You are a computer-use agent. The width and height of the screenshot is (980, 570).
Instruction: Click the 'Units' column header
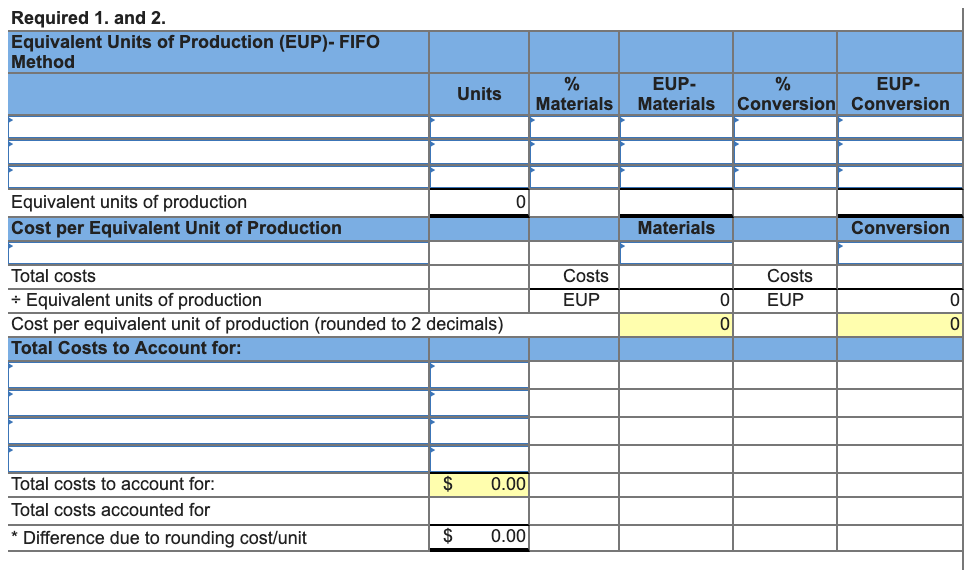(479, 94)
